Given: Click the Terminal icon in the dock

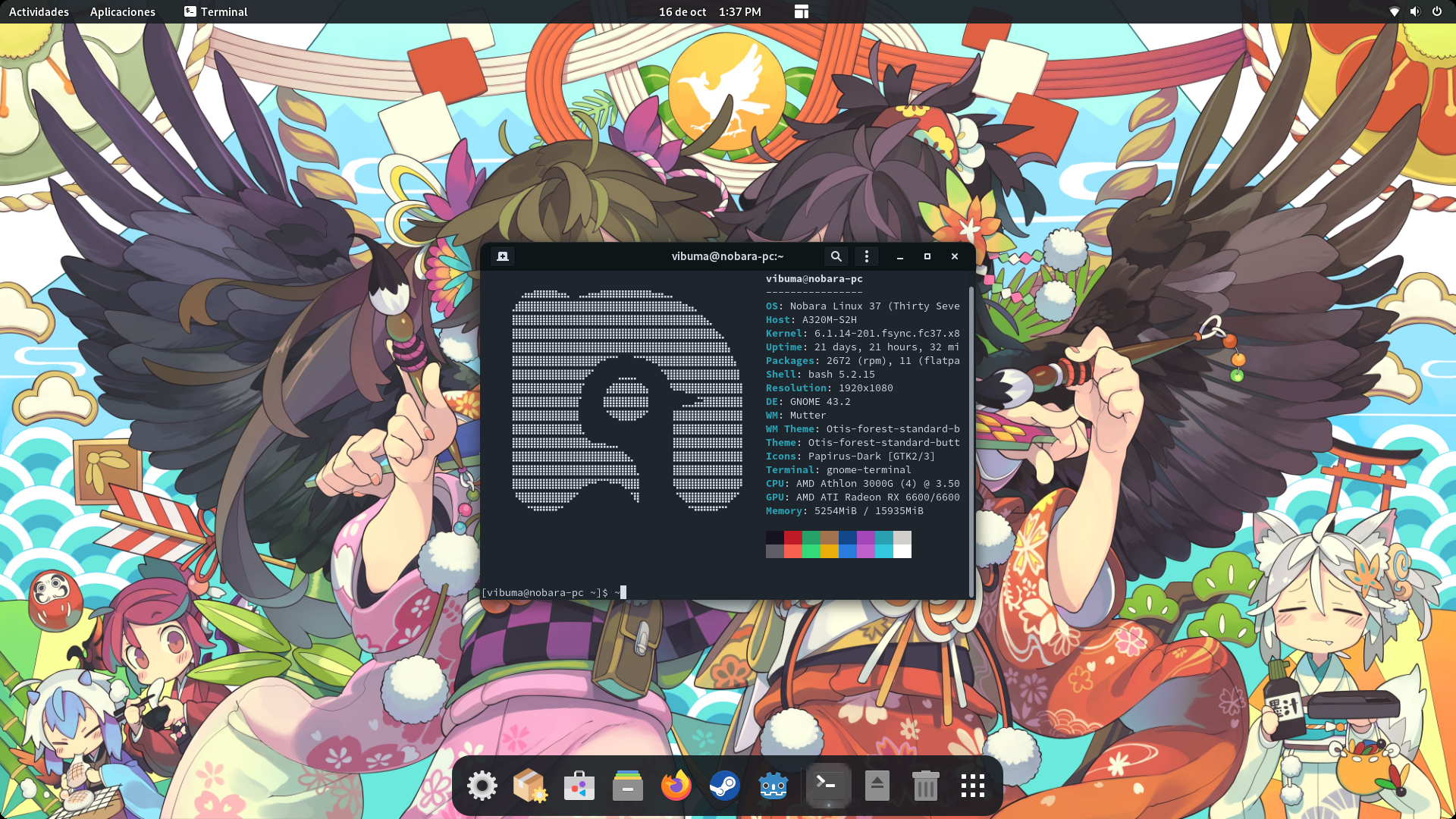Looking at the screenshot, I should (828, 785).
